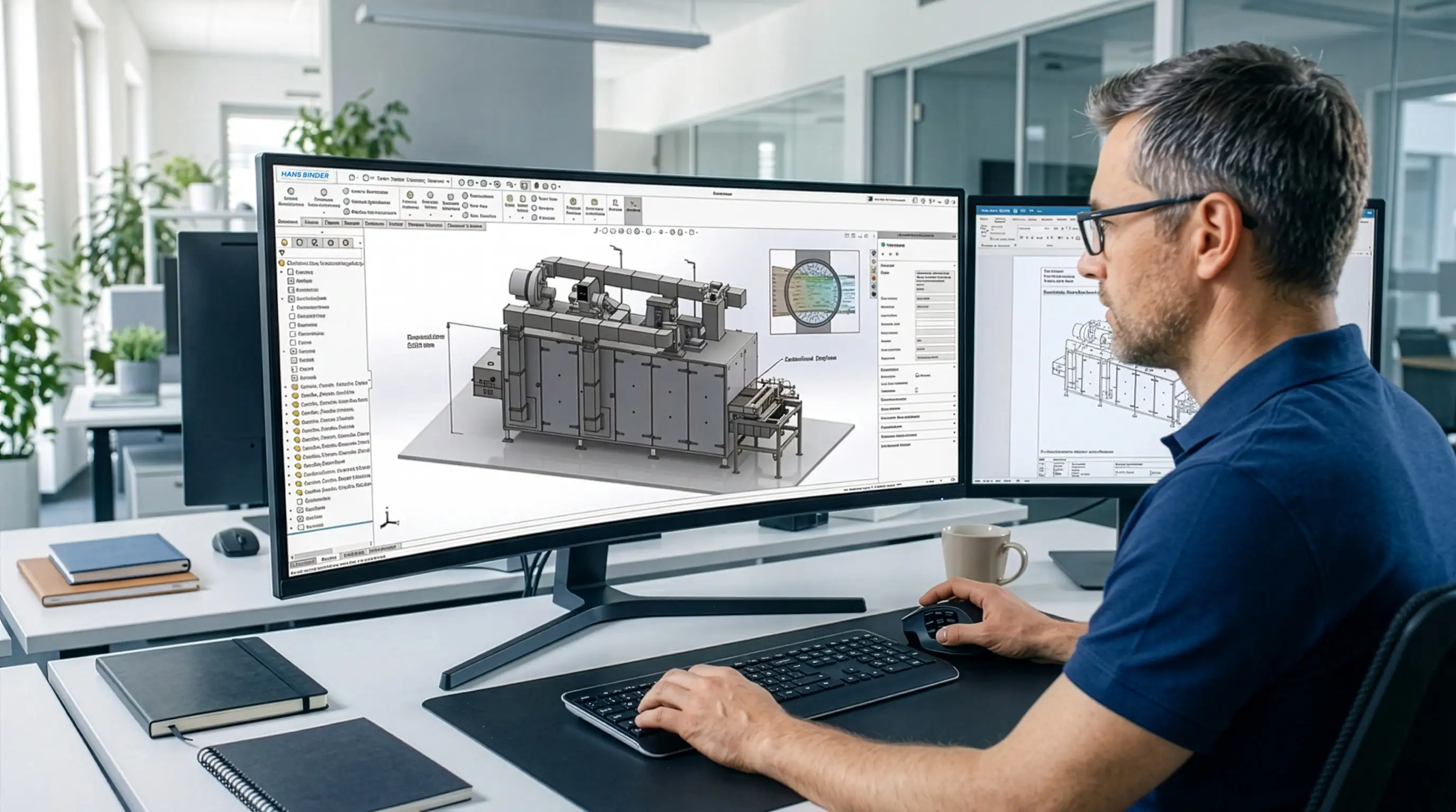Open the dropdown arrow ending the title toolbar text
1456x812 pixels.
click(x=448, y=182)
